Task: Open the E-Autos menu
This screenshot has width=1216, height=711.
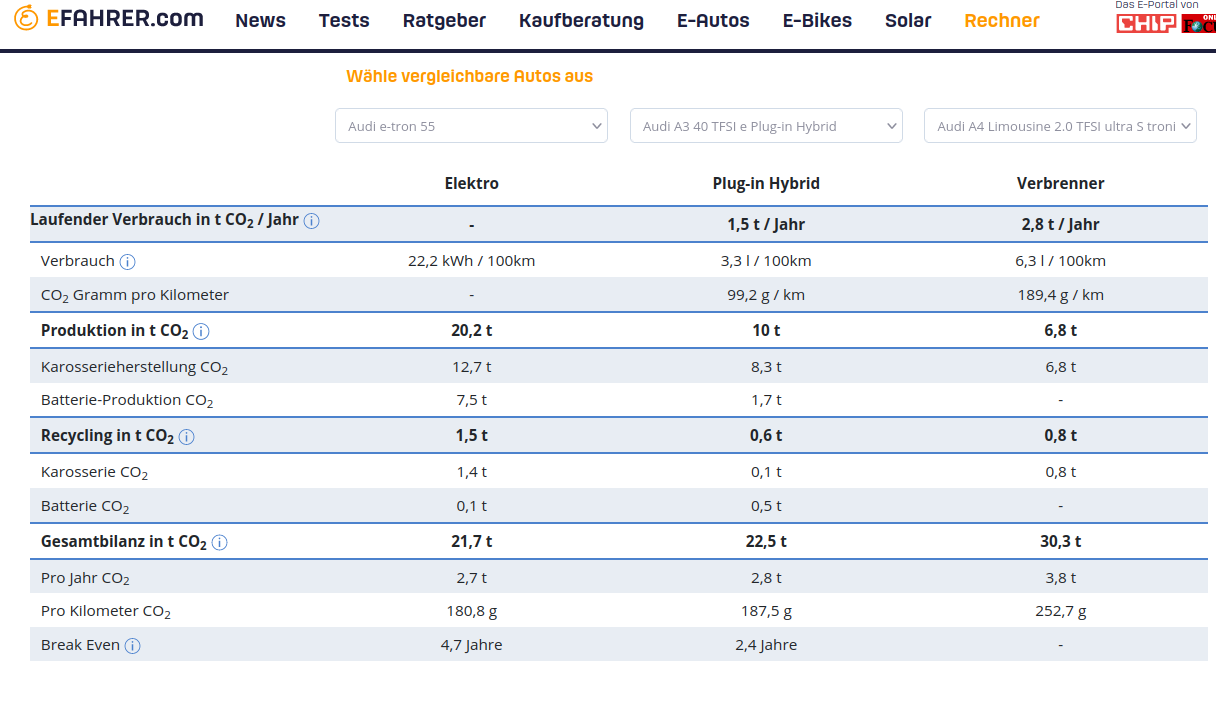Action: [713, 21]
